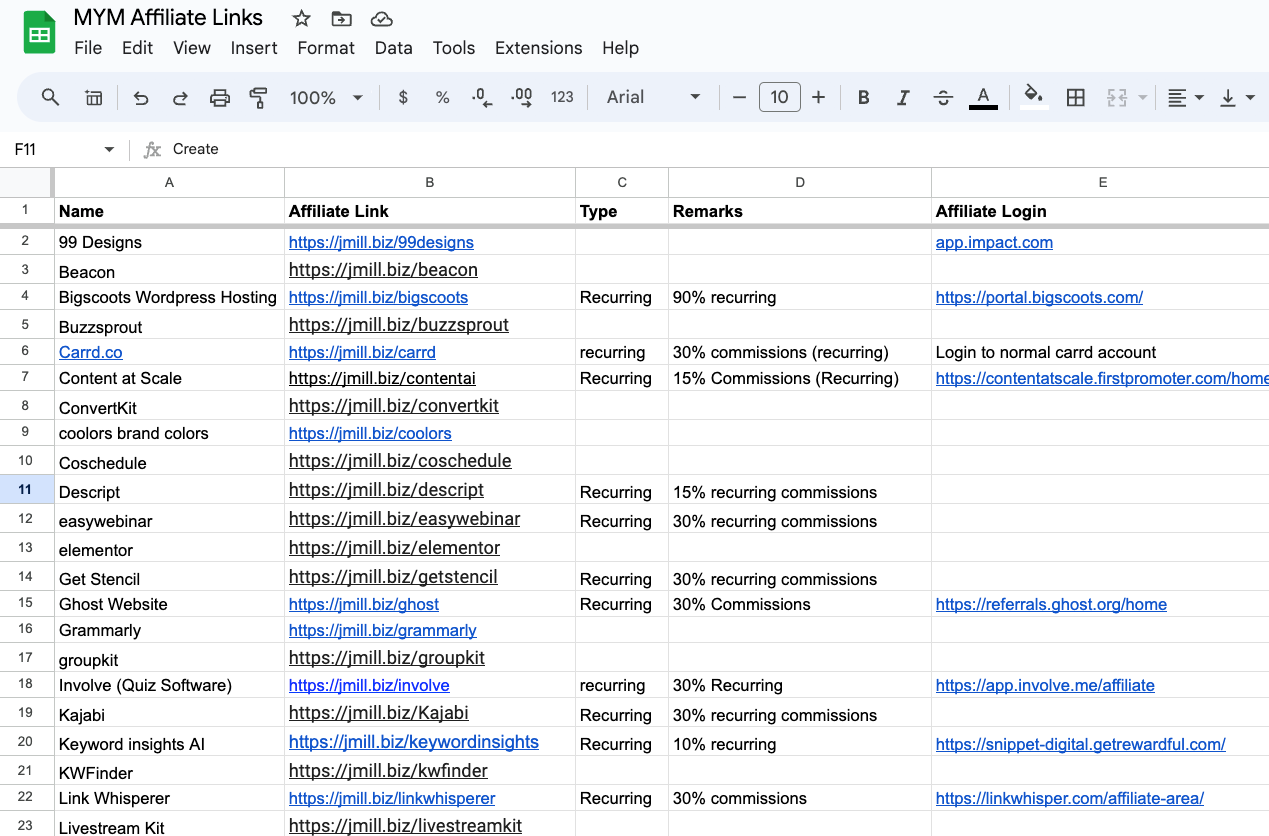
Task: Open the Fill color tool
Action: tap(1034, 97)
